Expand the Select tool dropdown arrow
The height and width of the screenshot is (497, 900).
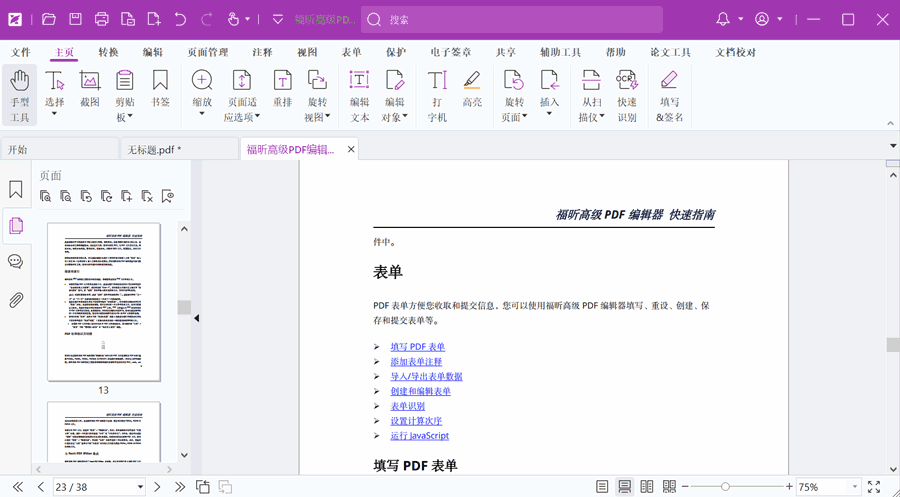(55, 114)
